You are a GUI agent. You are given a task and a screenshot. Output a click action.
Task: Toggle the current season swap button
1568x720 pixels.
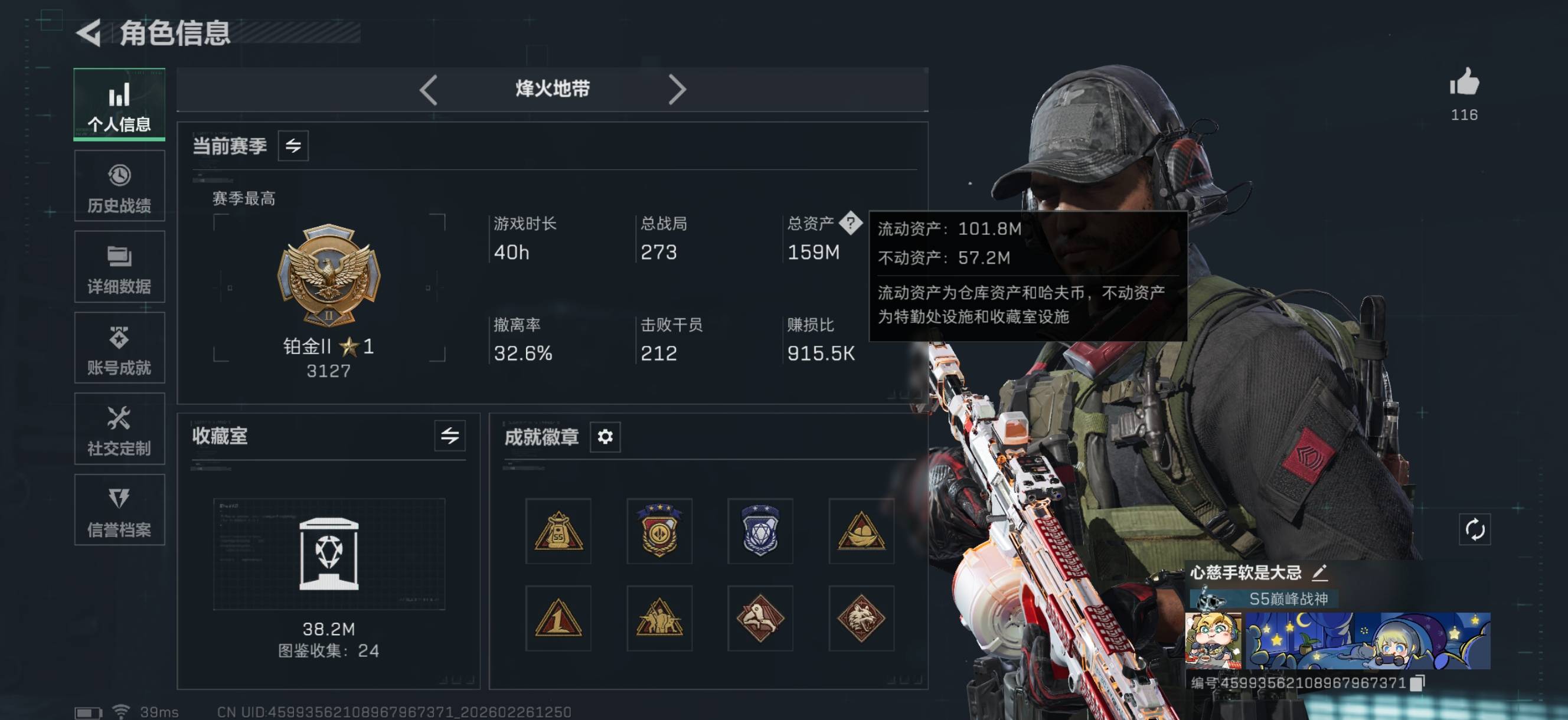pyautogui.click(x=293, y=145)
